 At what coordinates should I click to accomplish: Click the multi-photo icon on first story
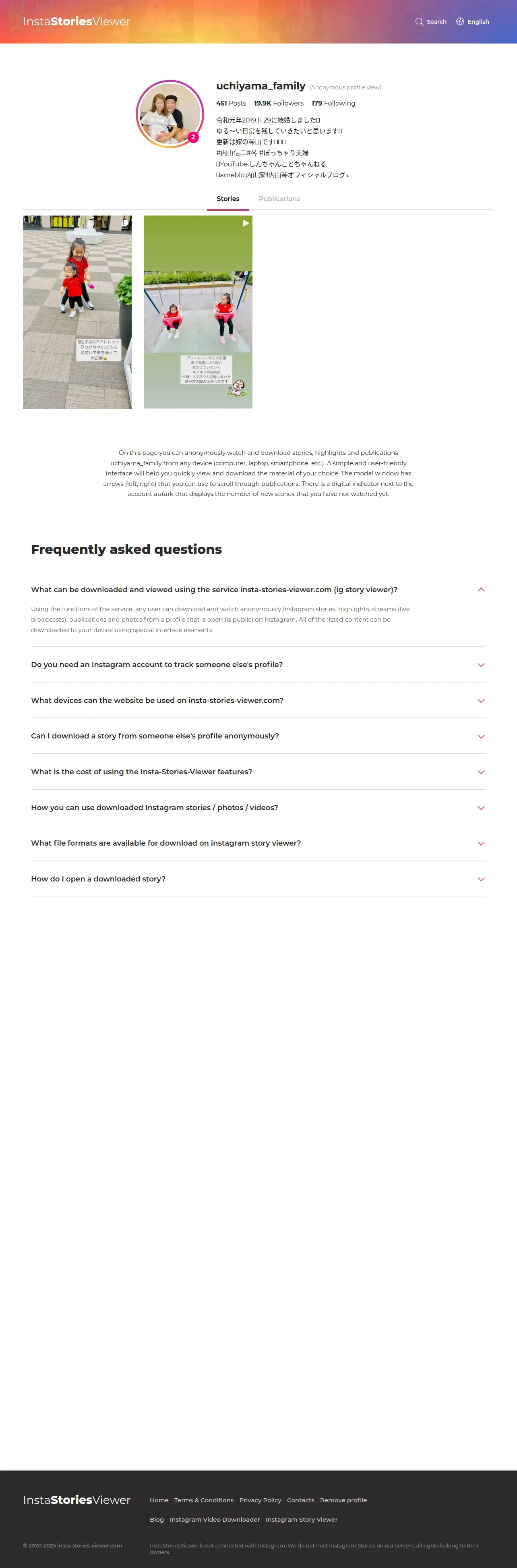click(125, 223)
